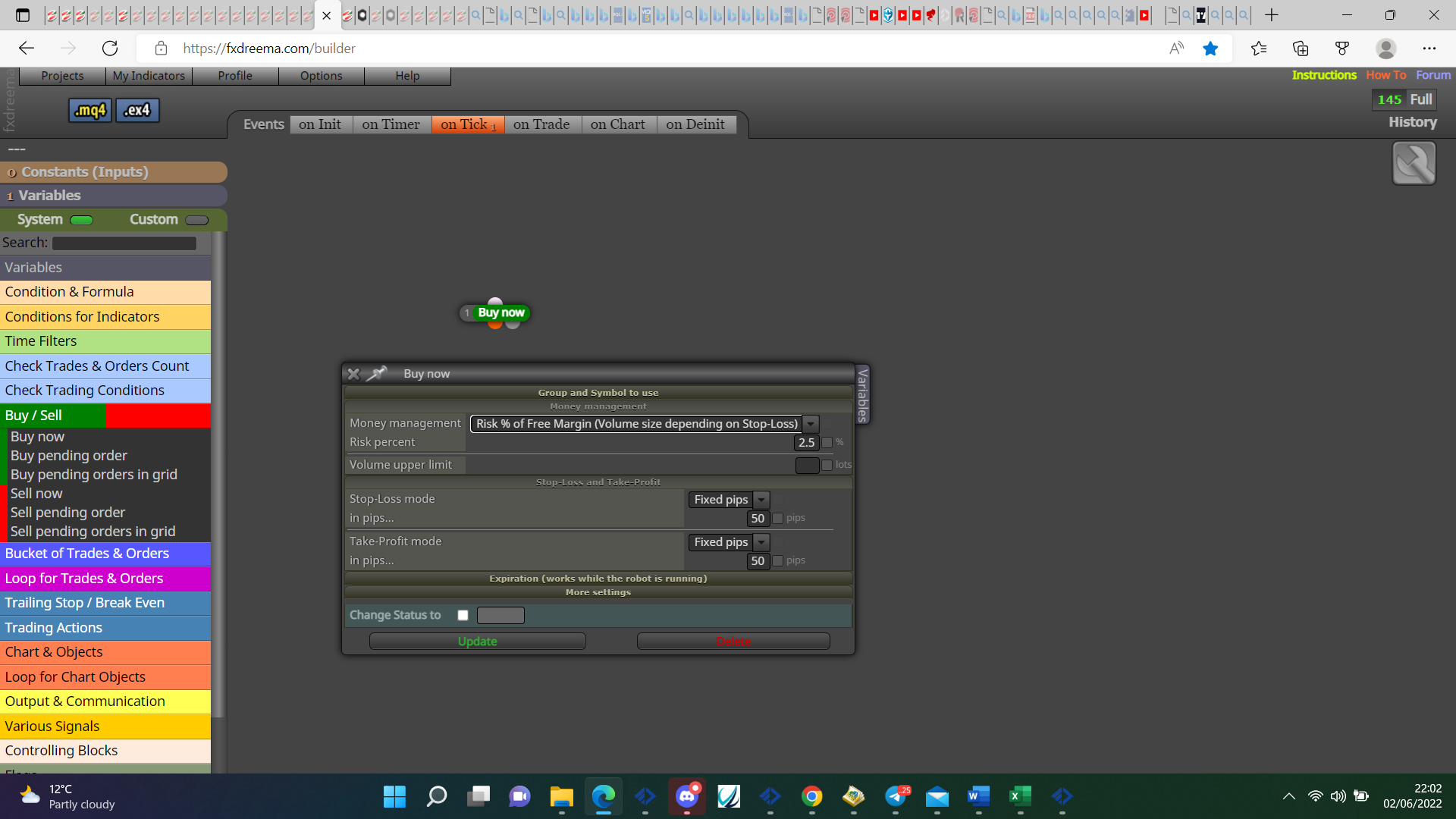Close the Buy now dialog
This screenshot has width=1456, height=819.
[x=353, y=374]
